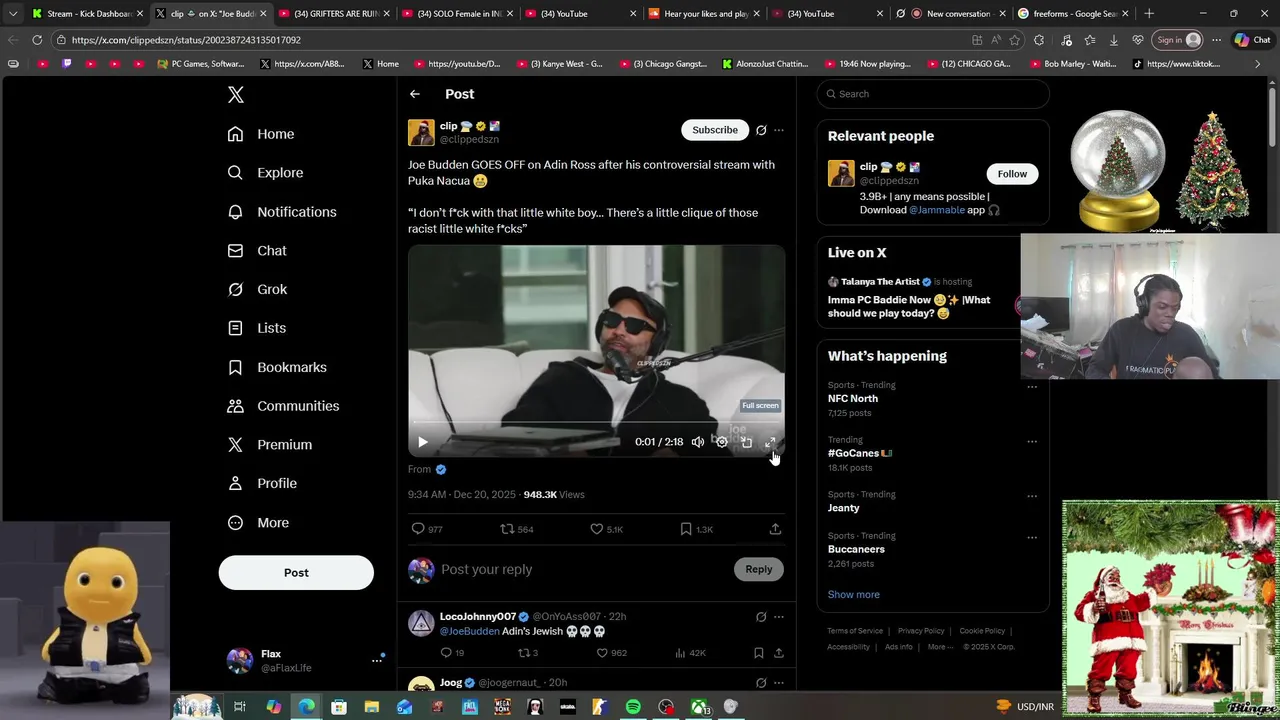Mute the video volume
The image size is (1280, 720).
(x=698, y=442)
